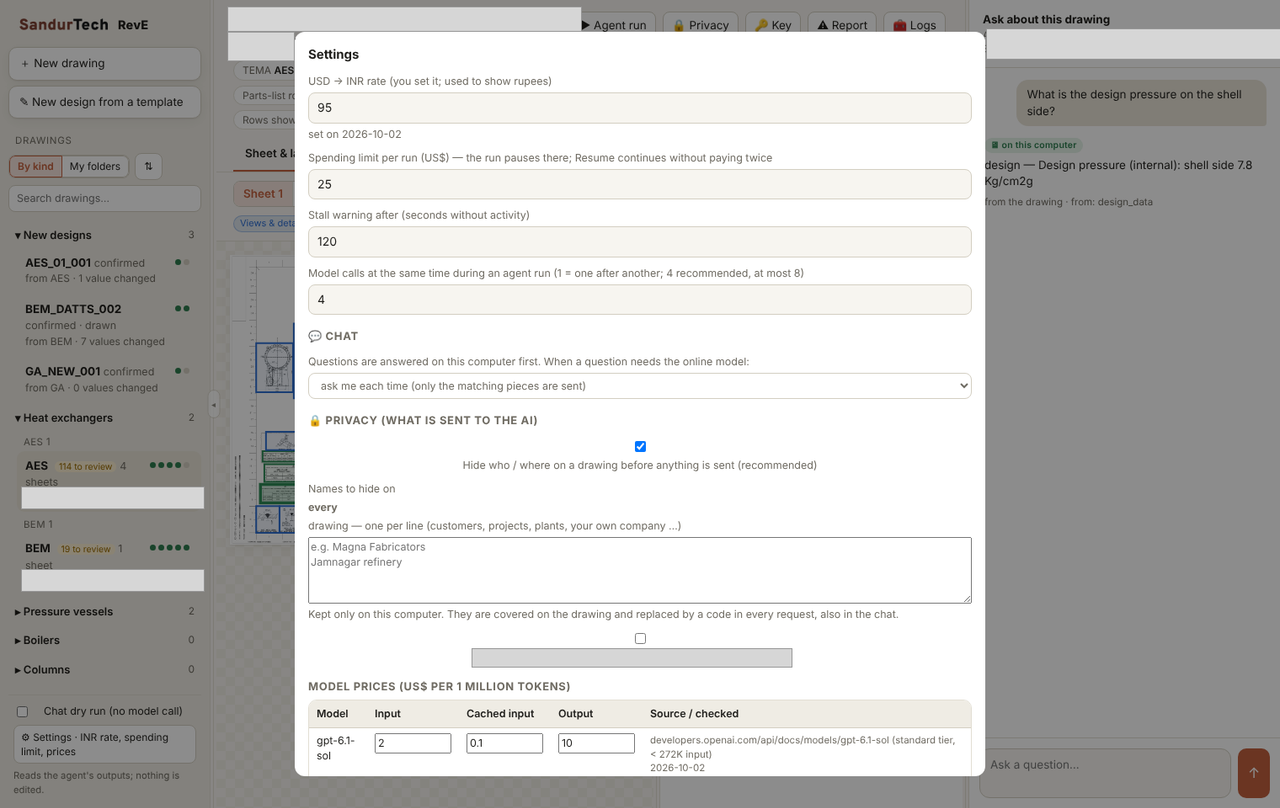Select the BEM drawing with 19 to review
The image size is (1280, 808).
tap(110, 556)
